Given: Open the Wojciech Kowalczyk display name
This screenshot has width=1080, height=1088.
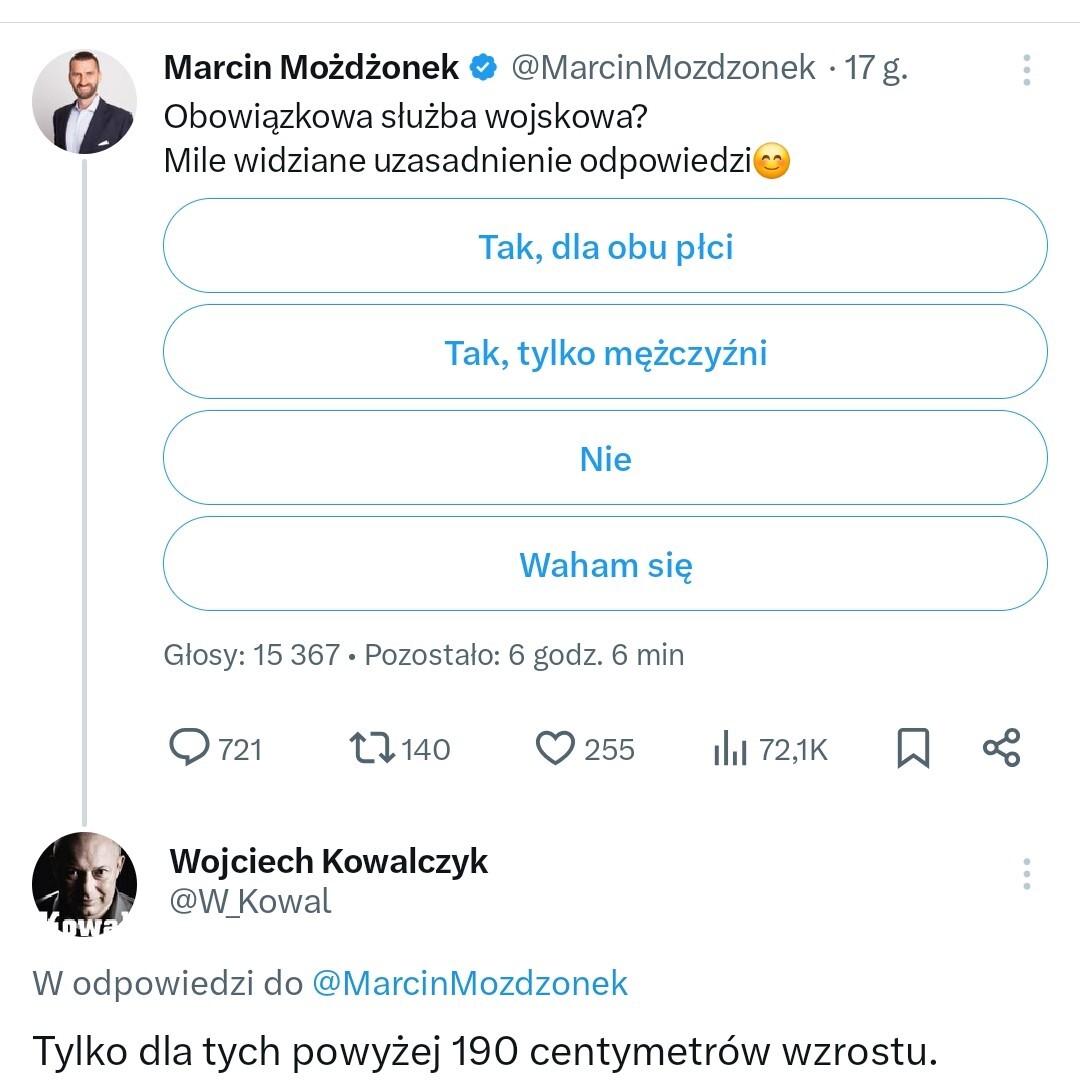Looking at the screenshot, I should [x=329, y=860].
